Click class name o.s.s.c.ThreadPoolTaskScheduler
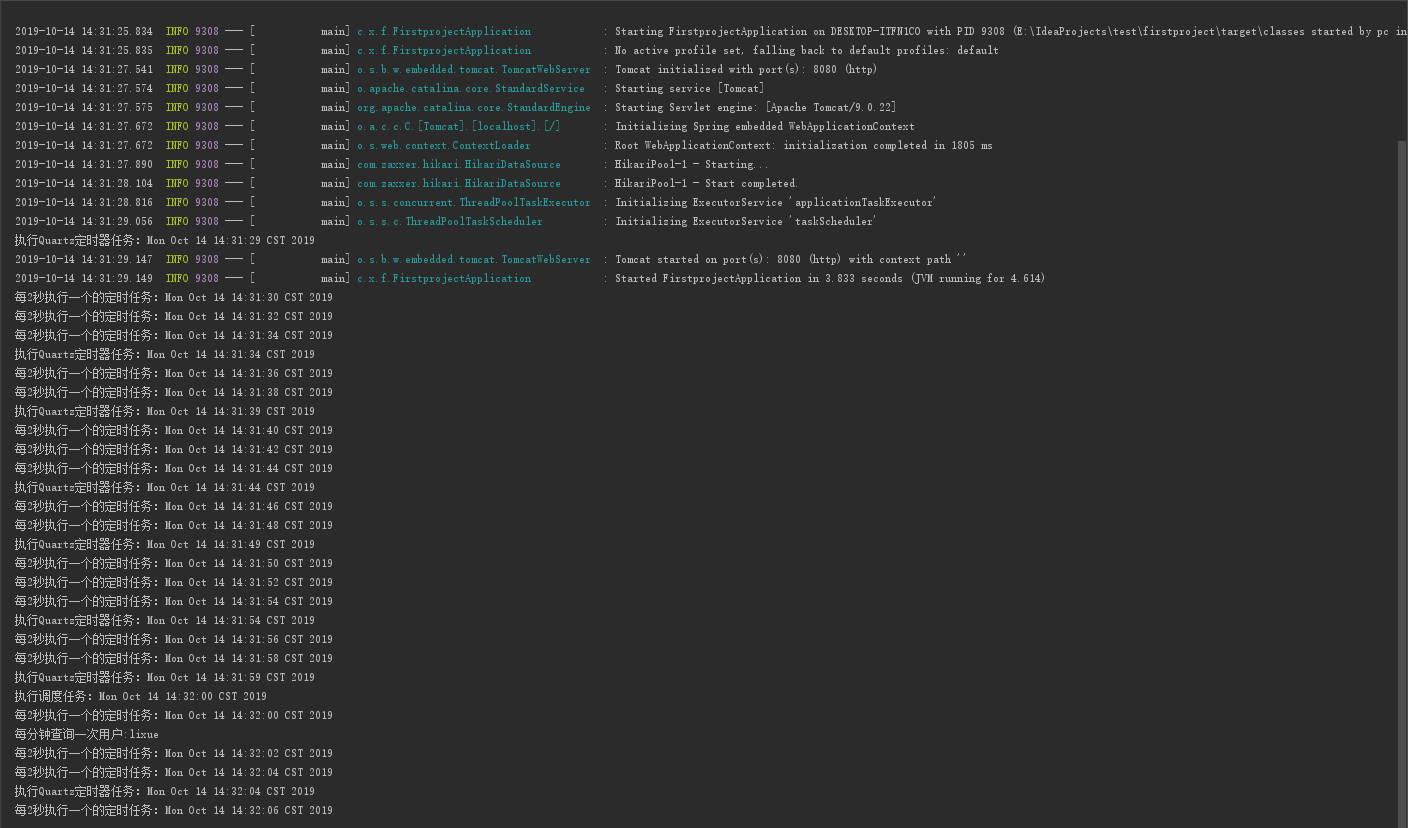 pos(450,222)
